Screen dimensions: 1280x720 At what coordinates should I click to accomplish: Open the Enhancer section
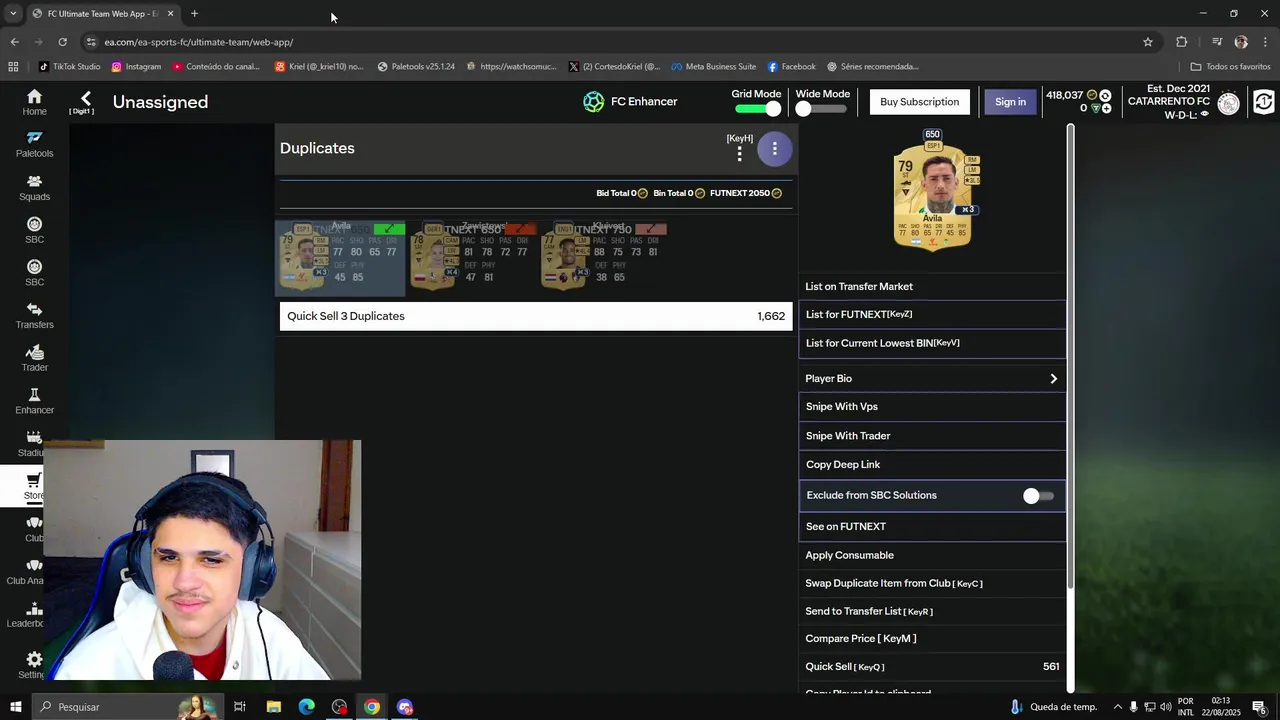pyautogui.click(x=34, y=401)
